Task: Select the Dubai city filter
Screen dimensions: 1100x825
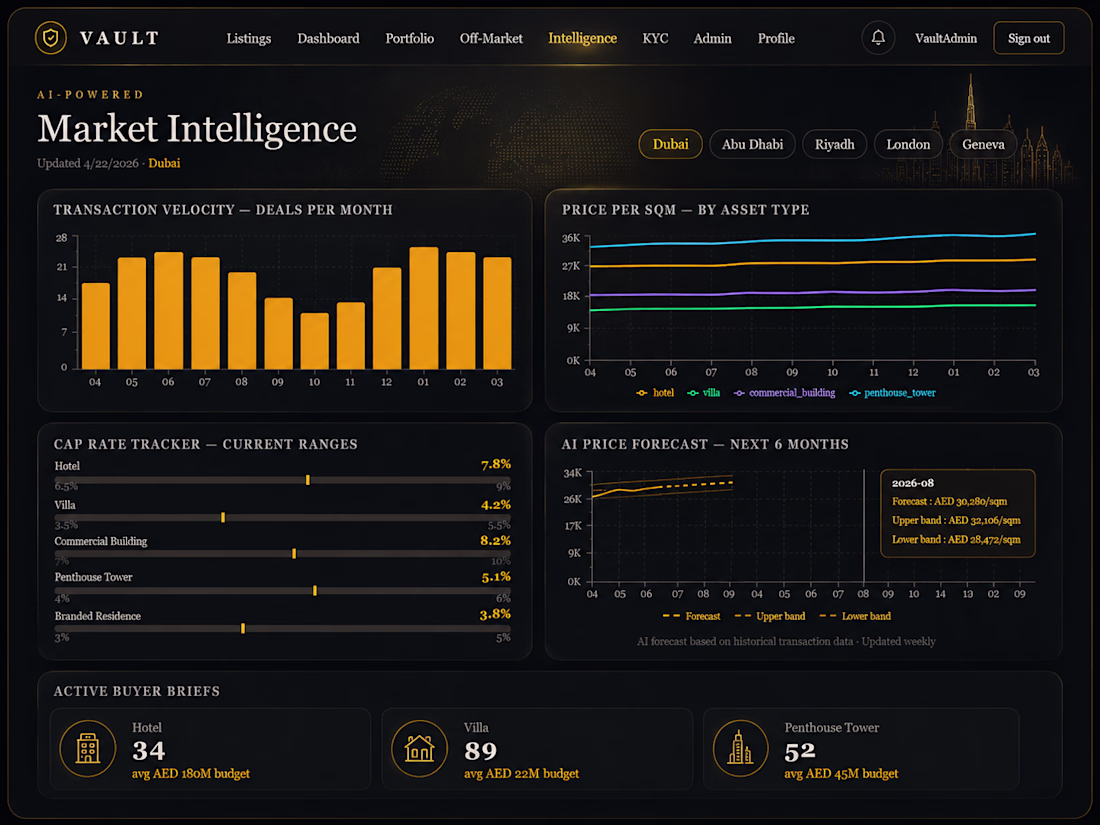Action: pyautogui.click(x=670, y=144)
